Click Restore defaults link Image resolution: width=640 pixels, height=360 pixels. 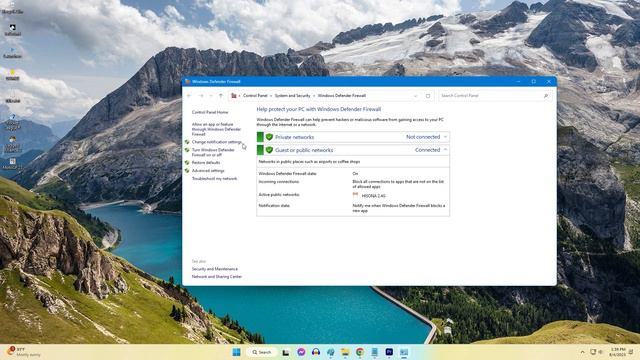click(x=206, y=162)
